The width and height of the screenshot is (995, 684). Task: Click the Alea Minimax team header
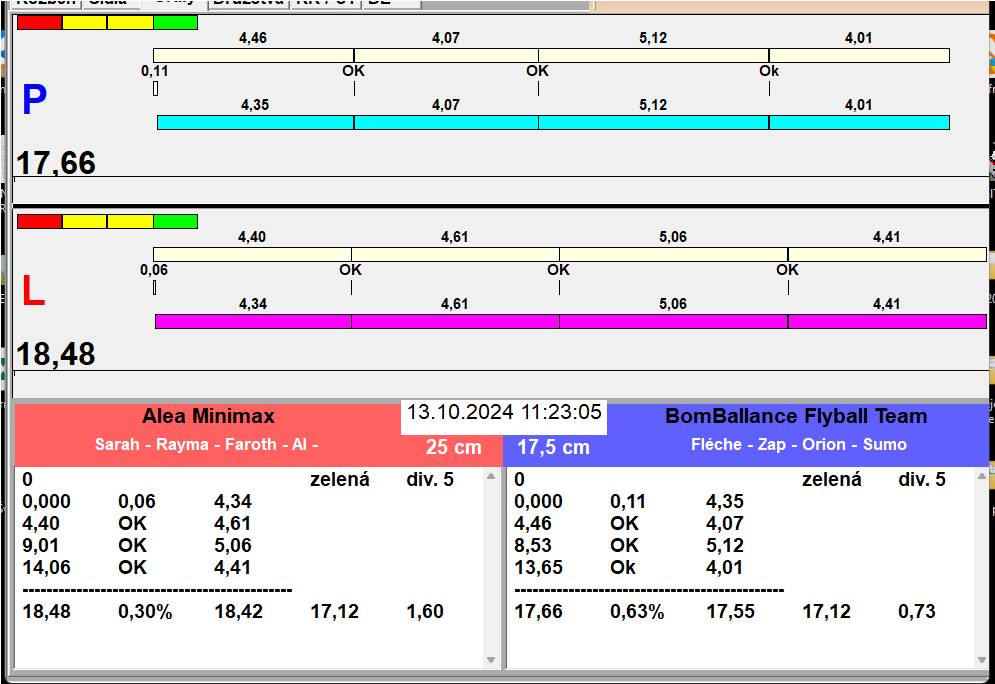tap(208, 417)
